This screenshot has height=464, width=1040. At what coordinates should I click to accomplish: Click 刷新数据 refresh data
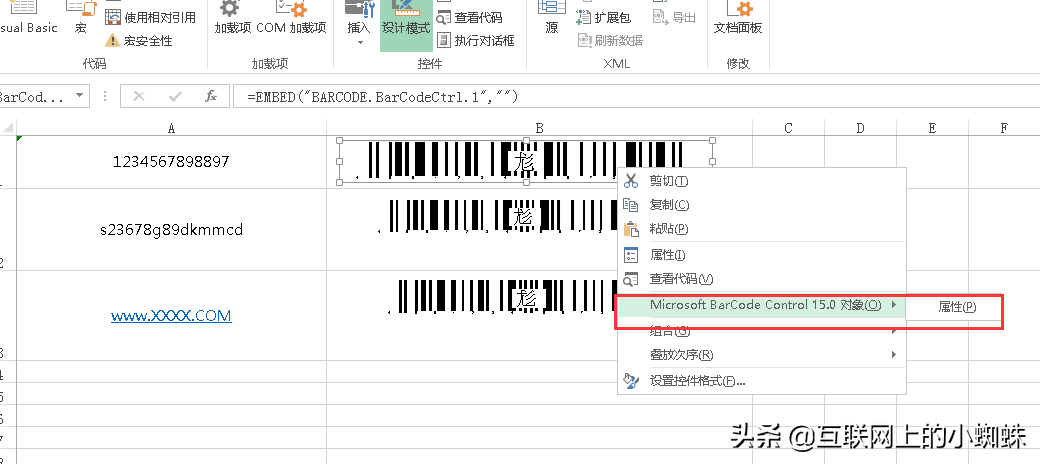coord(610,40)
